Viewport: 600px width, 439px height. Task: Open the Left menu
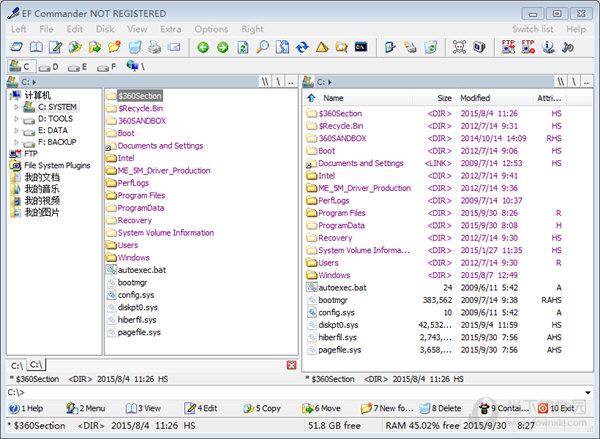tap(18, 29)
